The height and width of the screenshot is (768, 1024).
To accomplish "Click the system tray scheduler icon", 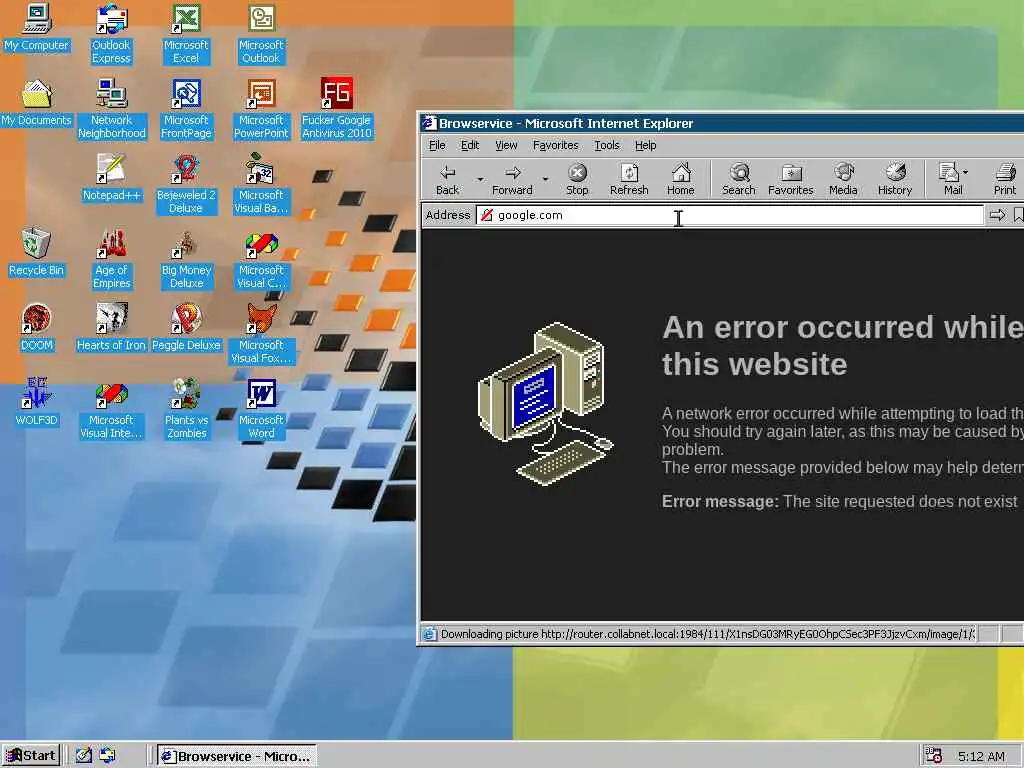I will coord(933,756).
